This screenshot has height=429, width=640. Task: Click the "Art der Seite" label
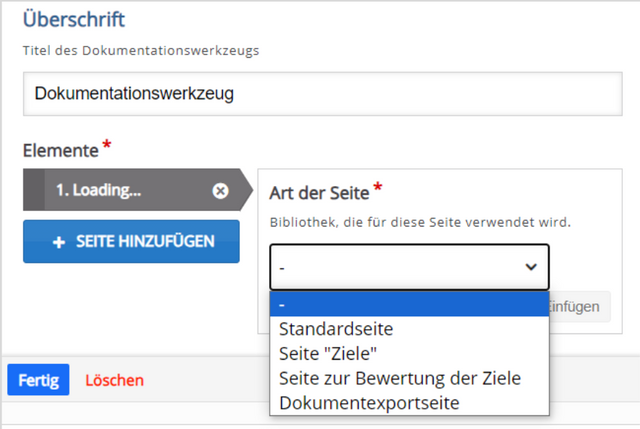(x=319, y=193)
